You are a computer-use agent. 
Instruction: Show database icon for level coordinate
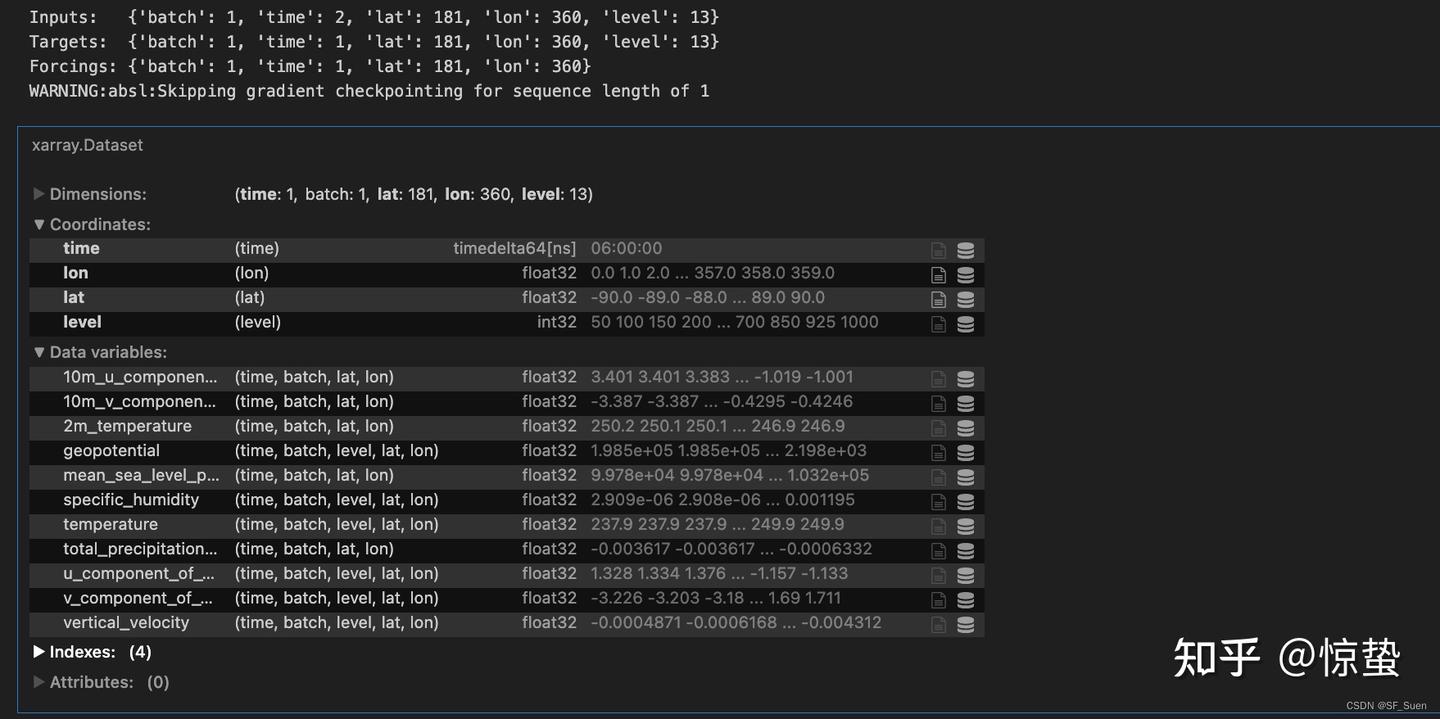(966, 324)
